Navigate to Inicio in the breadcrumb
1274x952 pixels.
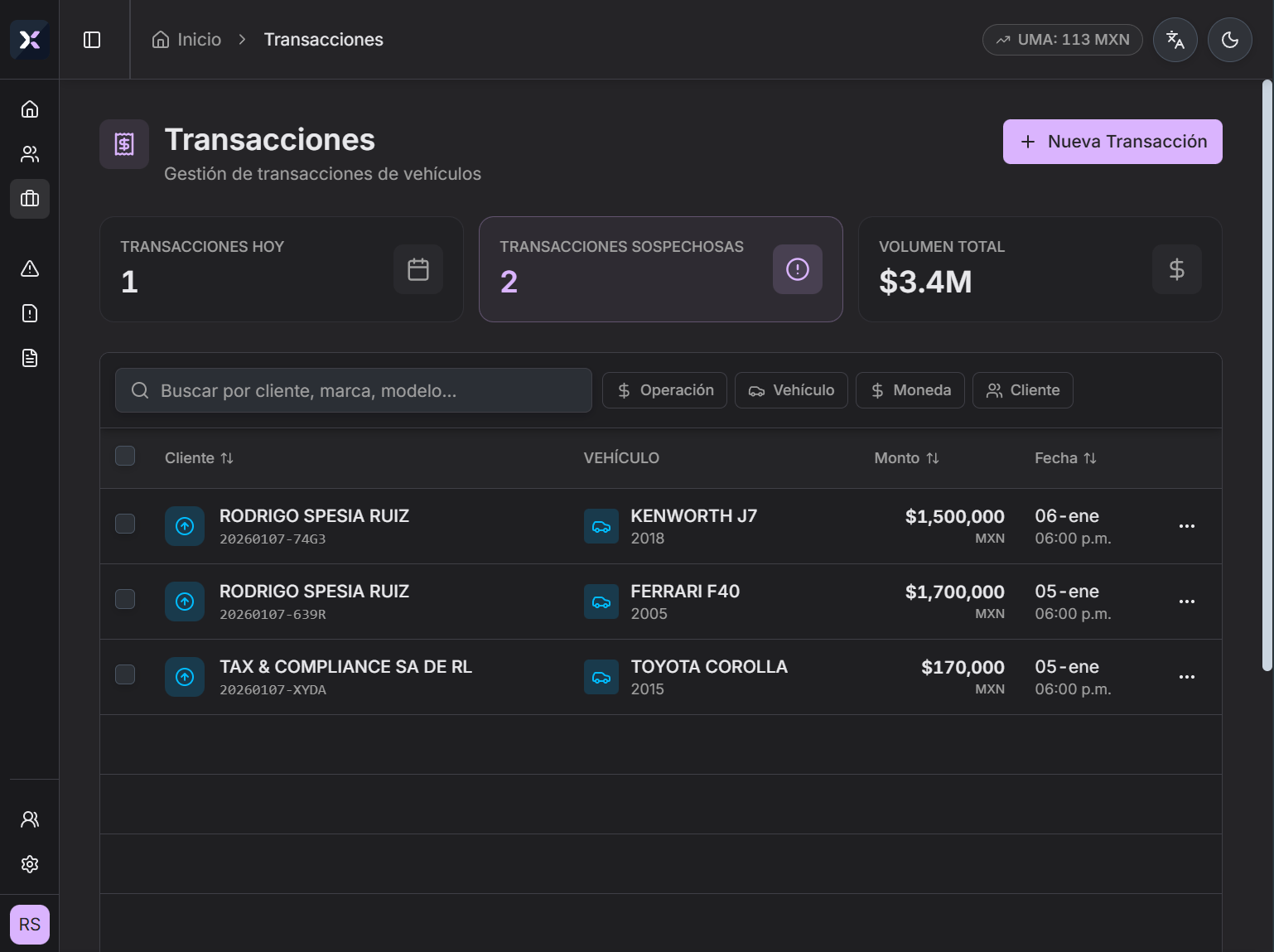point(199,39)
